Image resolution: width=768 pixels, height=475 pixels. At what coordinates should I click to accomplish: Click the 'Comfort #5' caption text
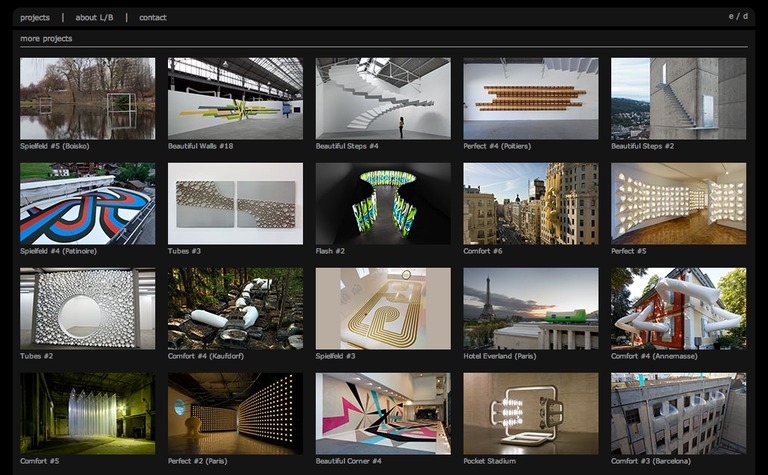pyautogui.click(x=40, y=461)
